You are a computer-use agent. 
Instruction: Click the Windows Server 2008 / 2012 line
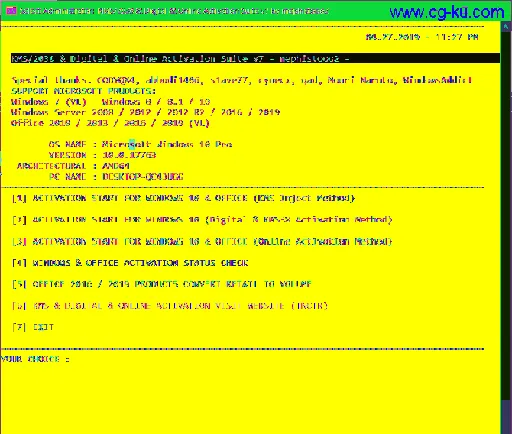tap(145, 112)
